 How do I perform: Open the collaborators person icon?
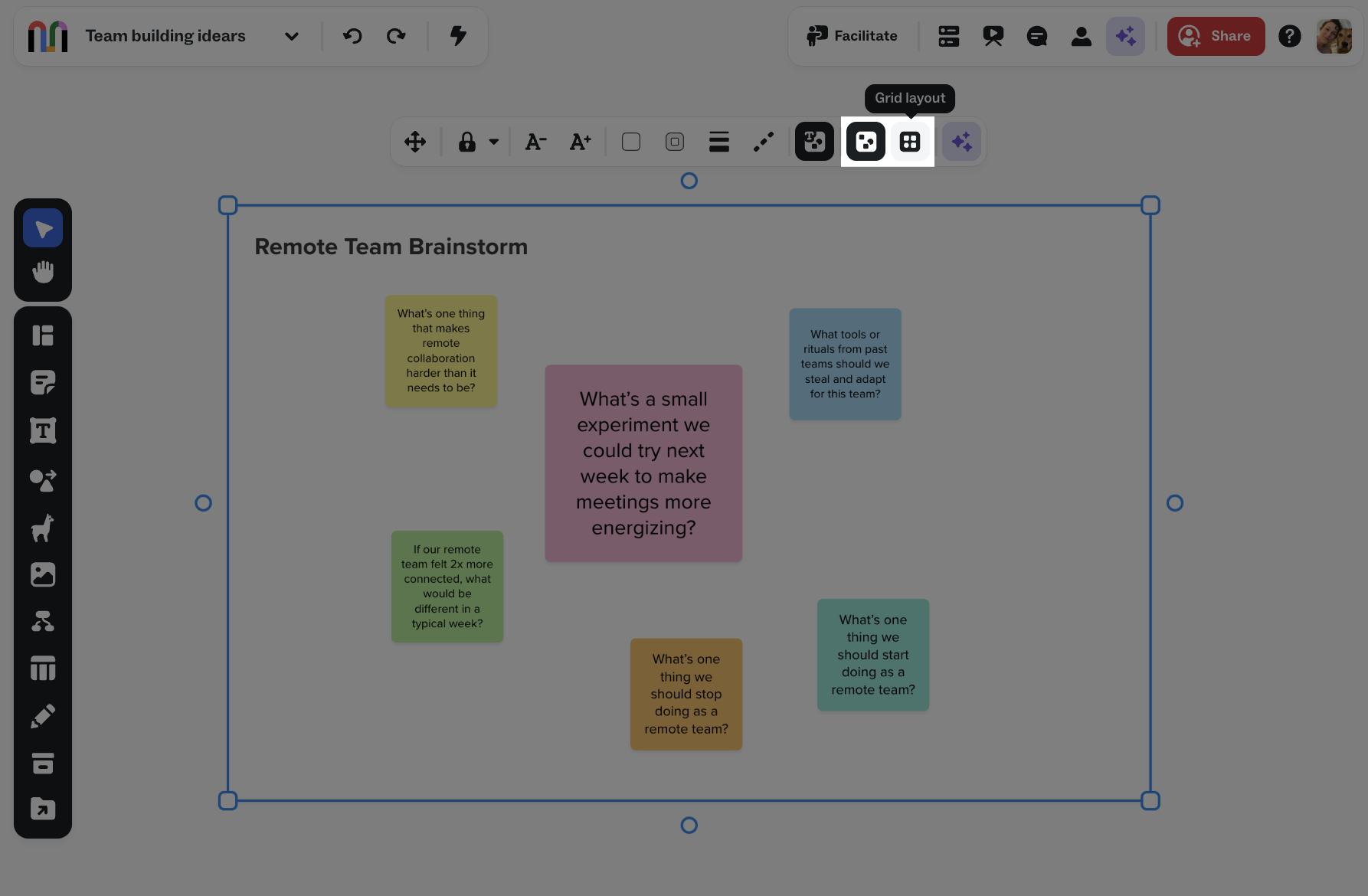tap(1082, 36)
